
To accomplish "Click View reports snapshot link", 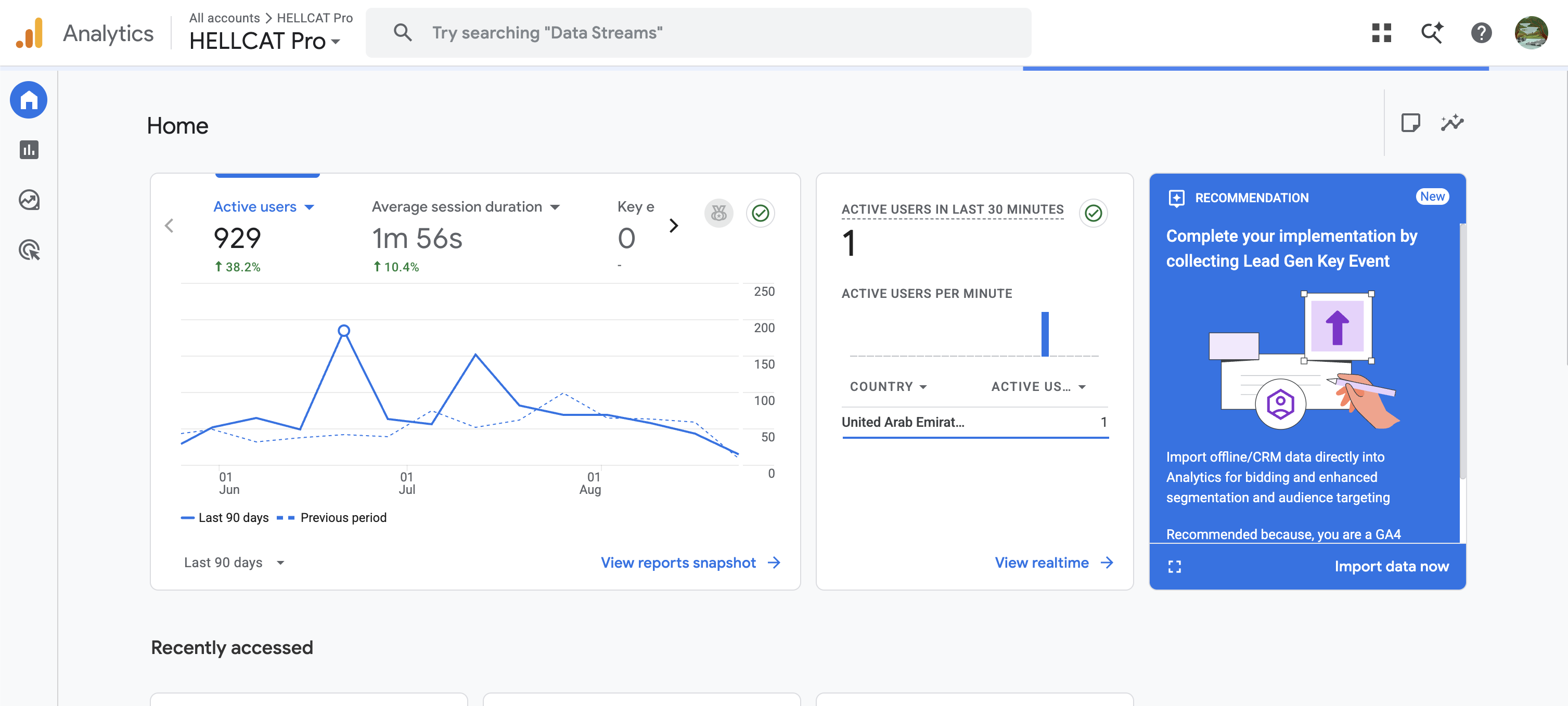I will pyautogui.click(x=678, y=563).
